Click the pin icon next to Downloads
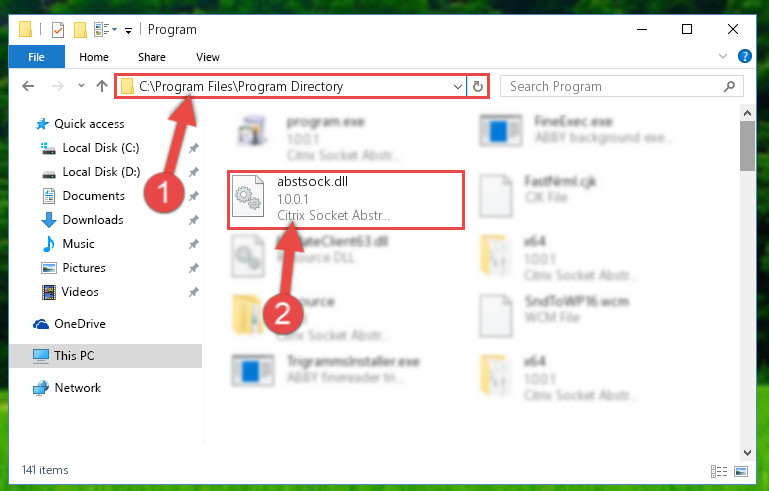 tap(194, 220)
